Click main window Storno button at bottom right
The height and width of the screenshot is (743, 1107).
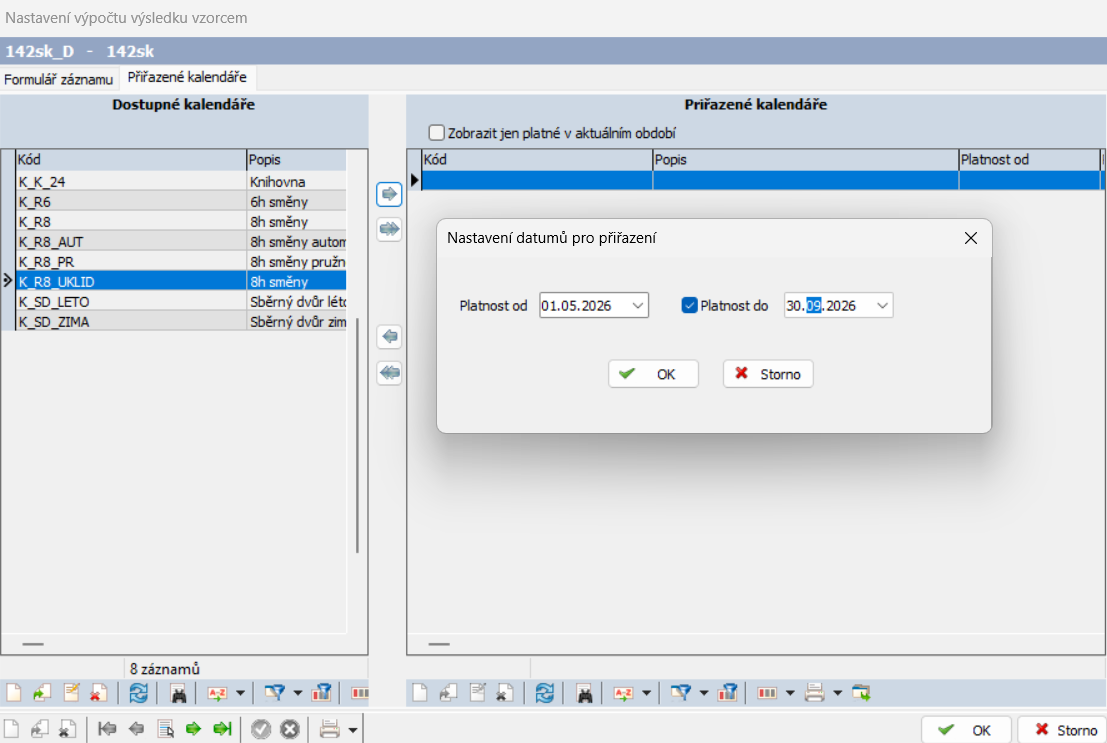coord(1063,730)
